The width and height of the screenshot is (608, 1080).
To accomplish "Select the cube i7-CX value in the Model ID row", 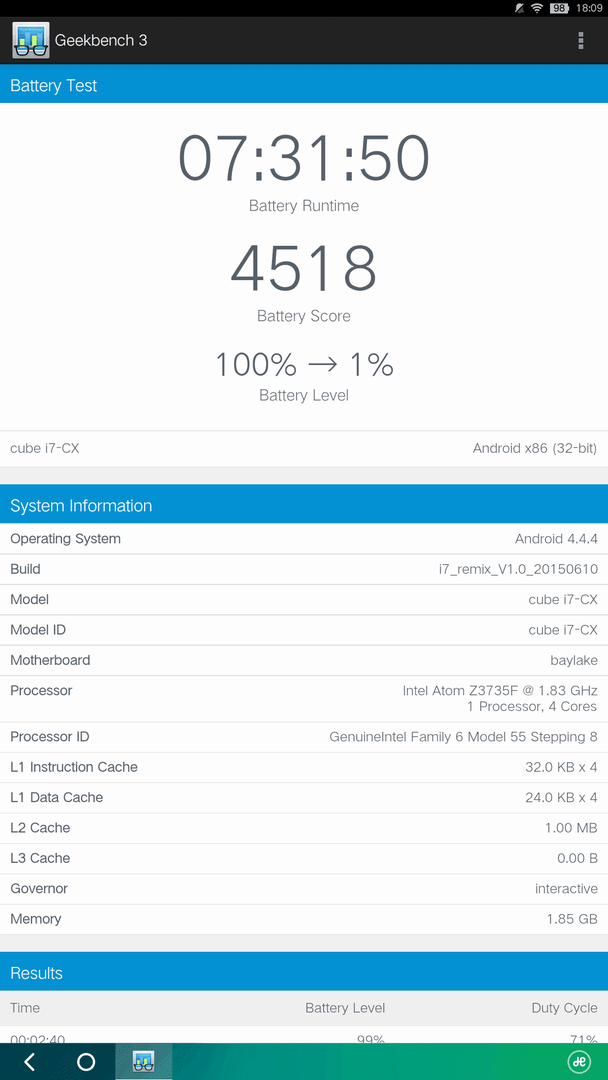I will tap(563, 630).
